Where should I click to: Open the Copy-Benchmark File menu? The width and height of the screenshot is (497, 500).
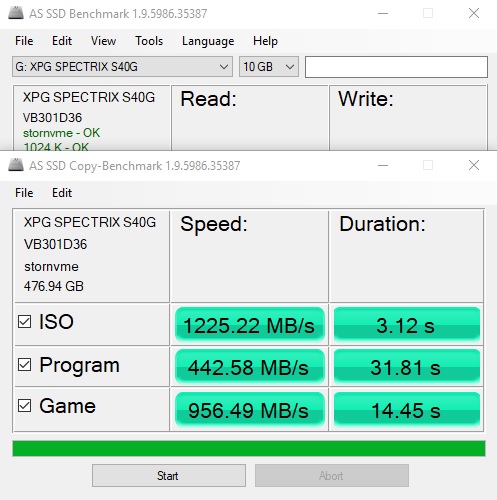pyautogui.click(x=24, y=193)
